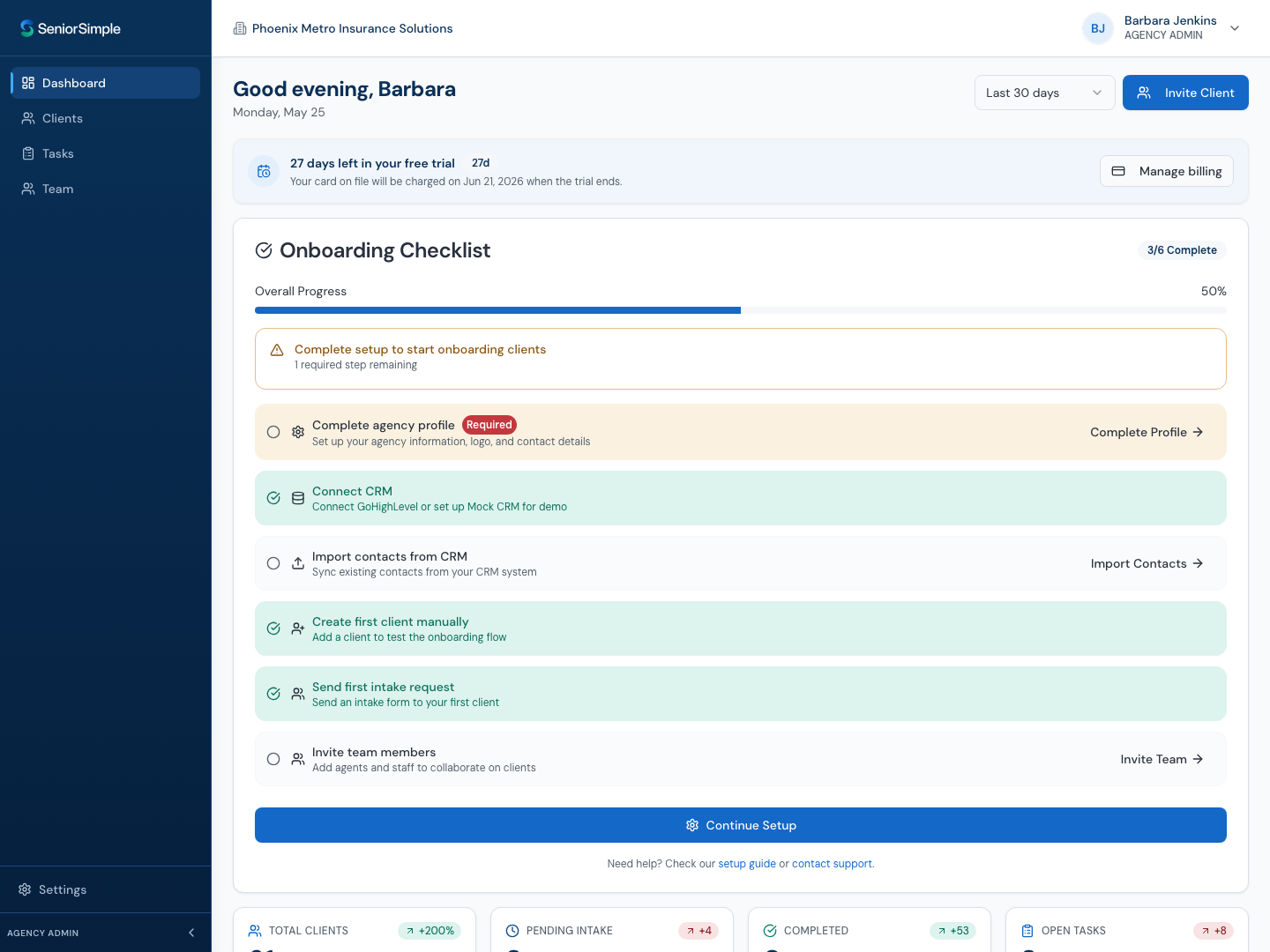Image resolution: width=1270 pixels, height=952 pixels.
Task: Open the setup guide link
Action: click(747, 864)
